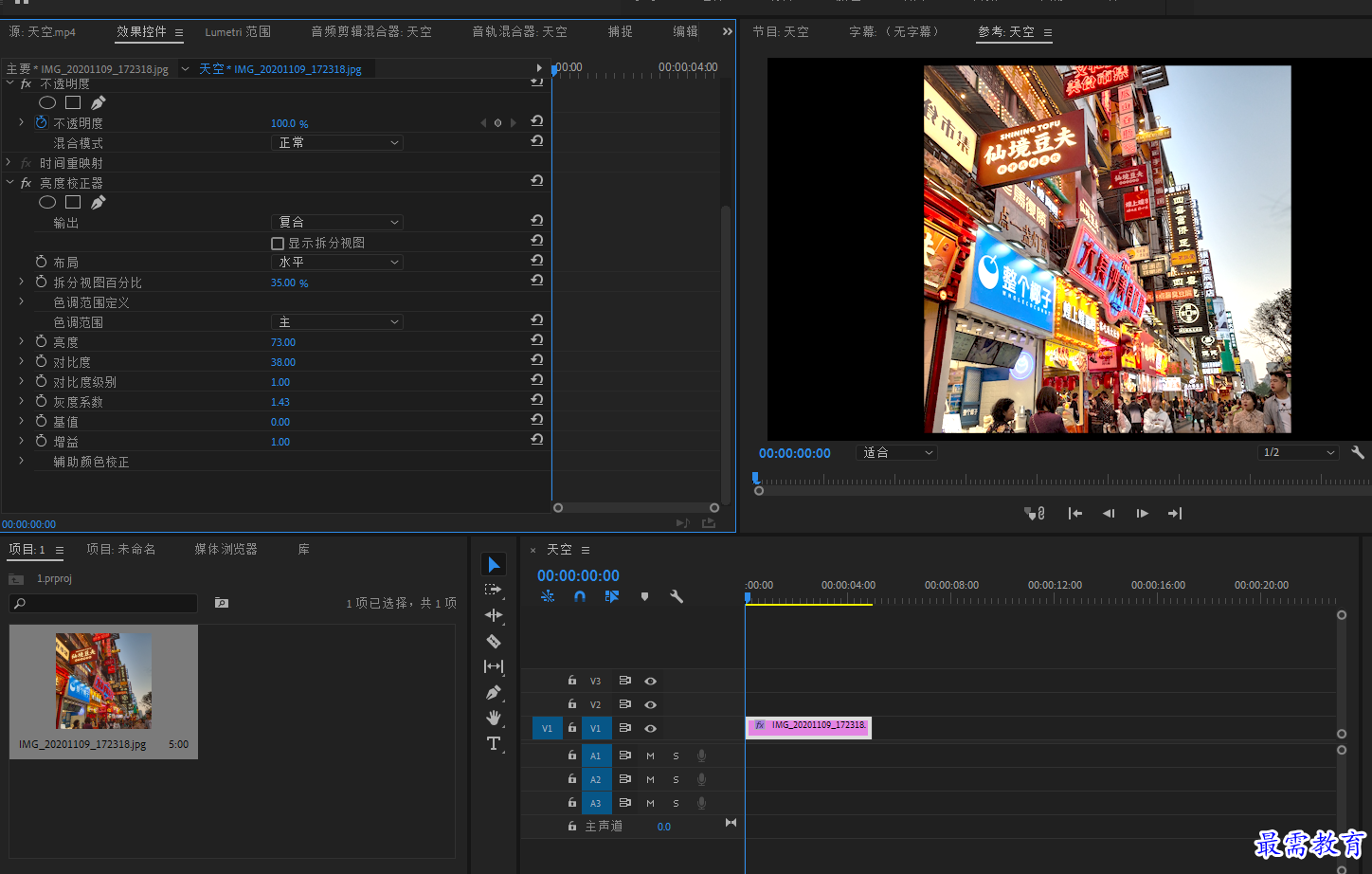Create rectangle mask under Luma Corrector

click(73, 202)
